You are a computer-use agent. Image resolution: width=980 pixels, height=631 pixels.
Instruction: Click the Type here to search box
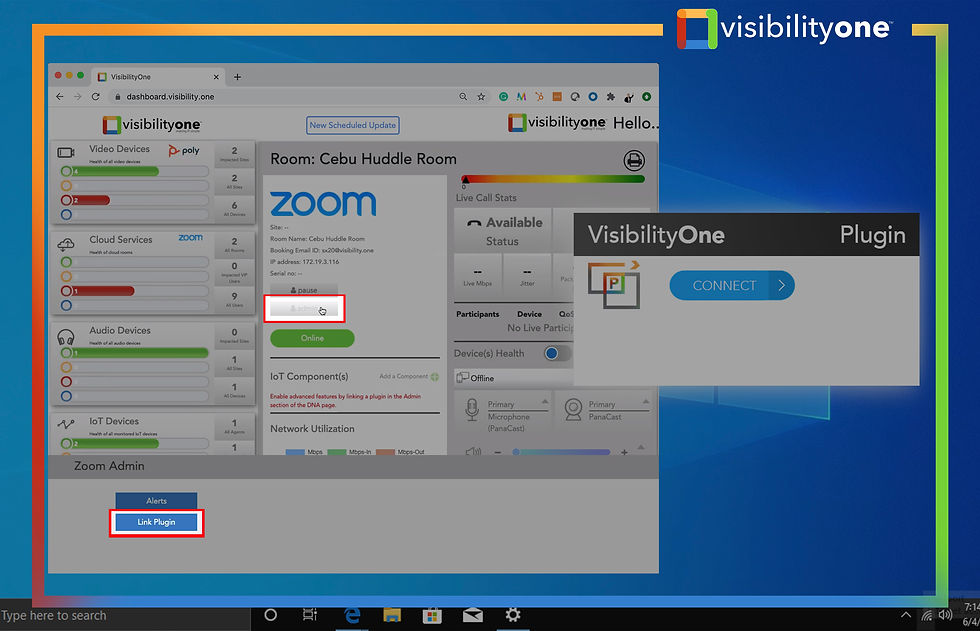(x=125, y=615)
